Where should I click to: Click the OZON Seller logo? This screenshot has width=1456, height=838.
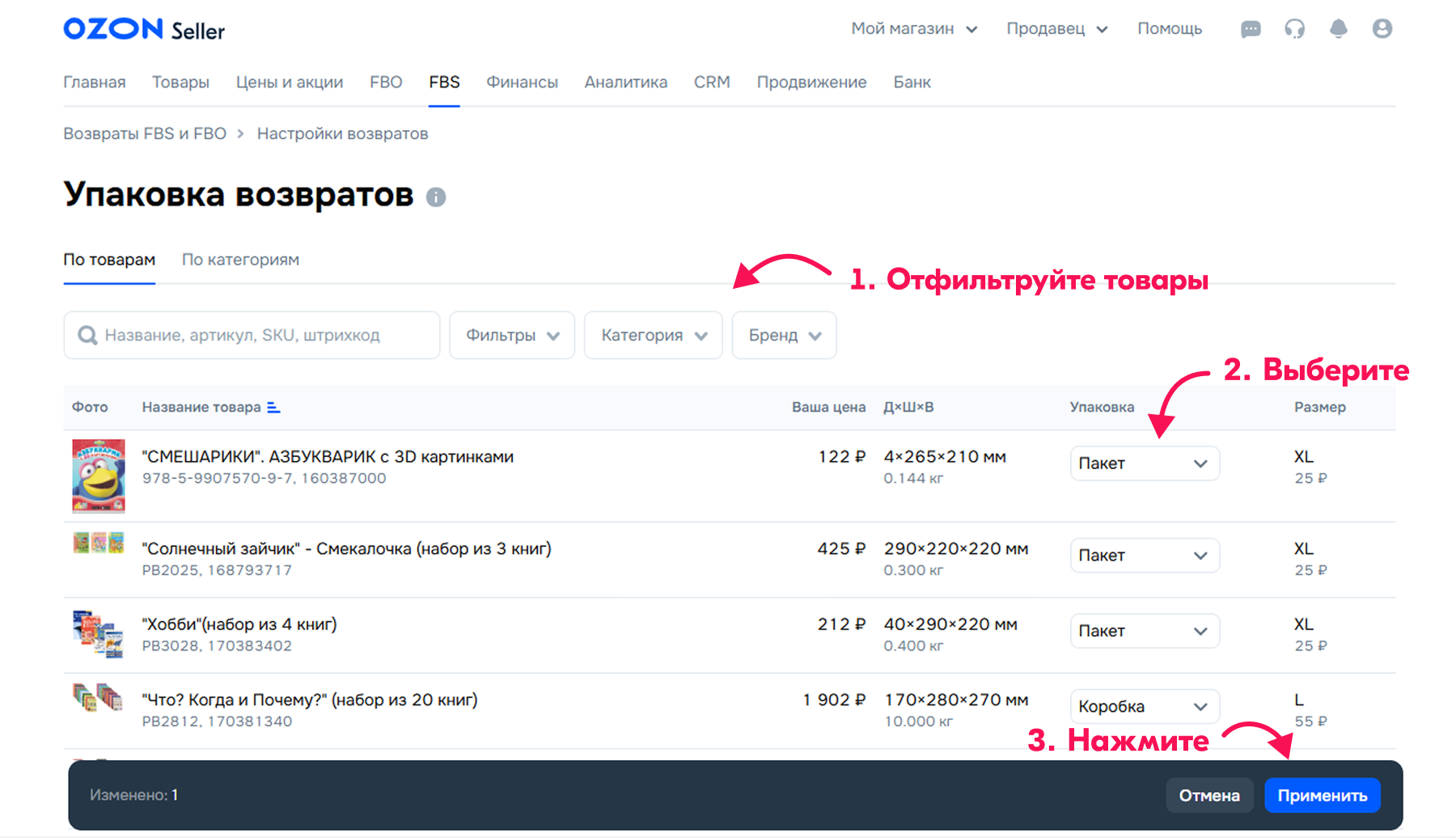pyautogui.click(x=144, y=29)
